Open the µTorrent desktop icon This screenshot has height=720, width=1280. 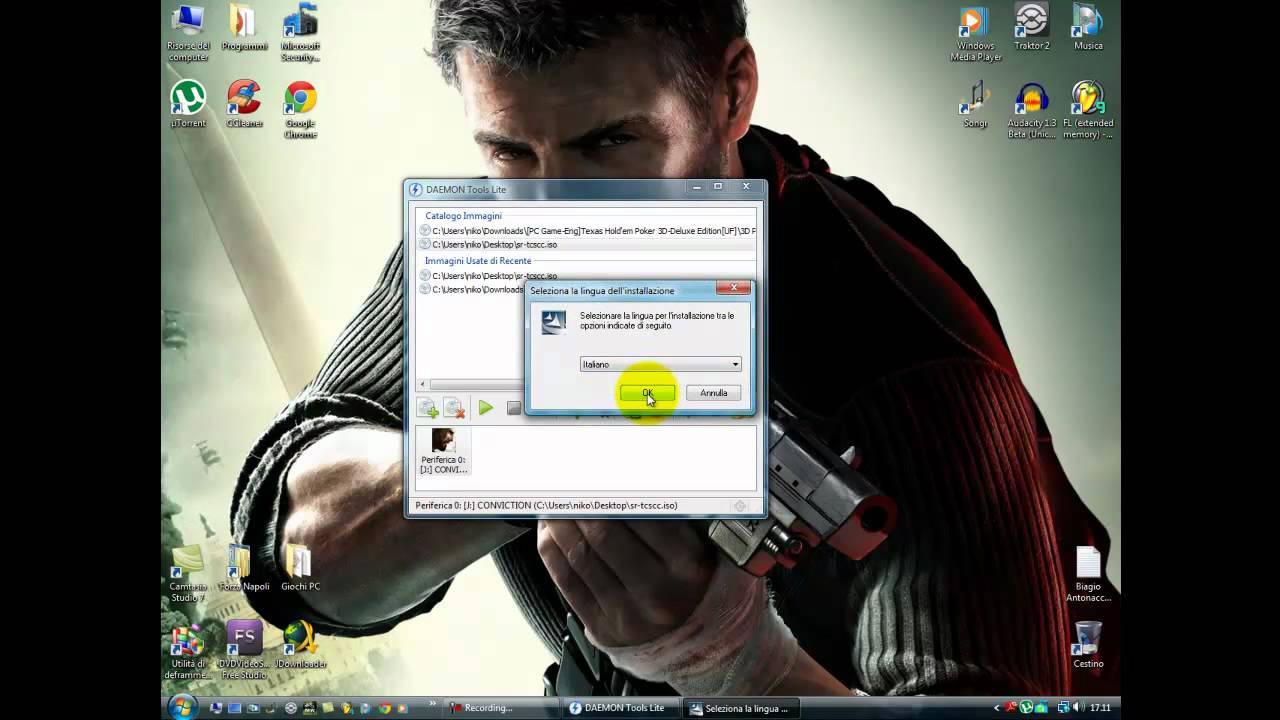188,105
